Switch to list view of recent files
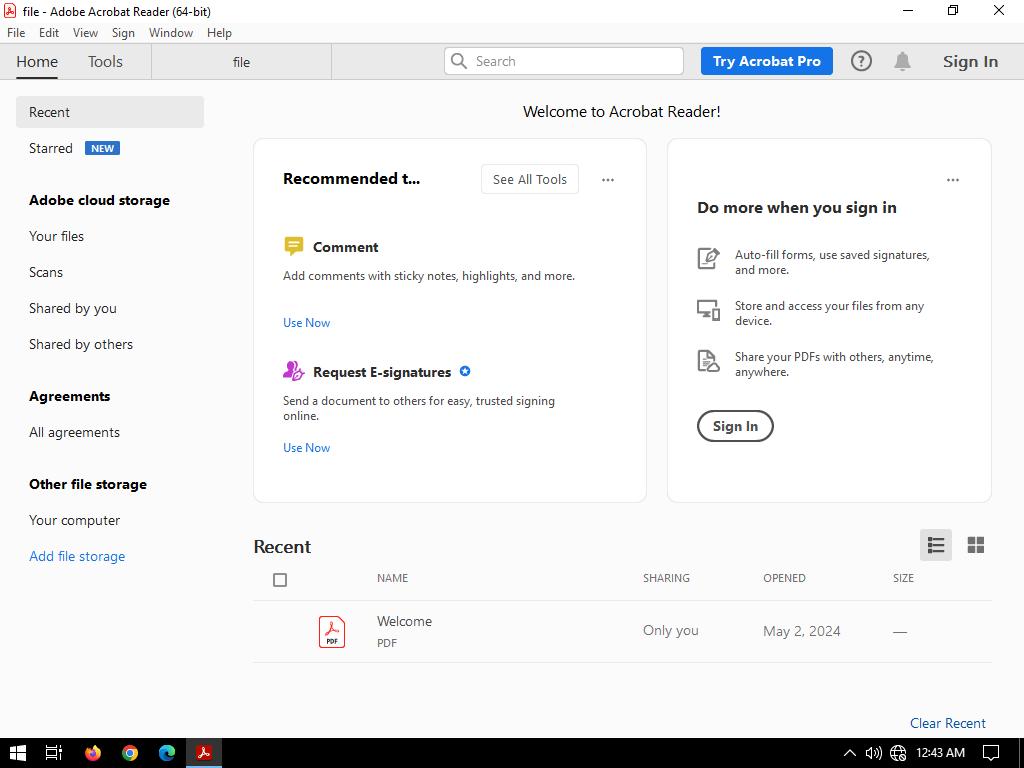1024x768 pixels. (936, 545)
